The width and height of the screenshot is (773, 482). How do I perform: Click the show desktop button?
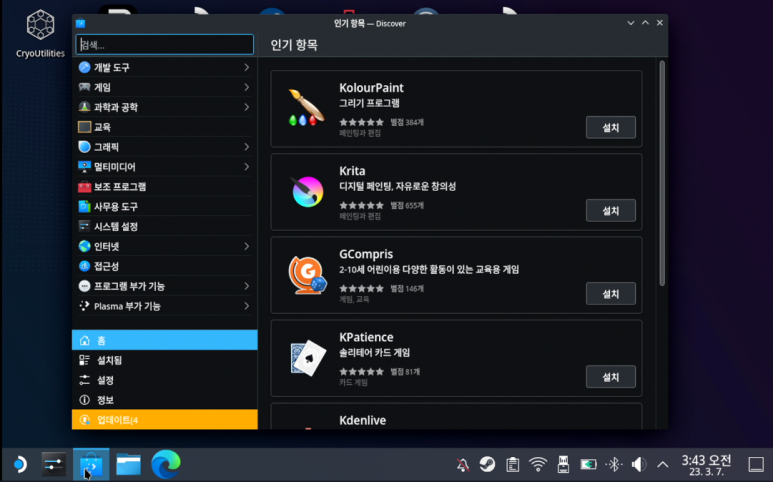[756, 464]
